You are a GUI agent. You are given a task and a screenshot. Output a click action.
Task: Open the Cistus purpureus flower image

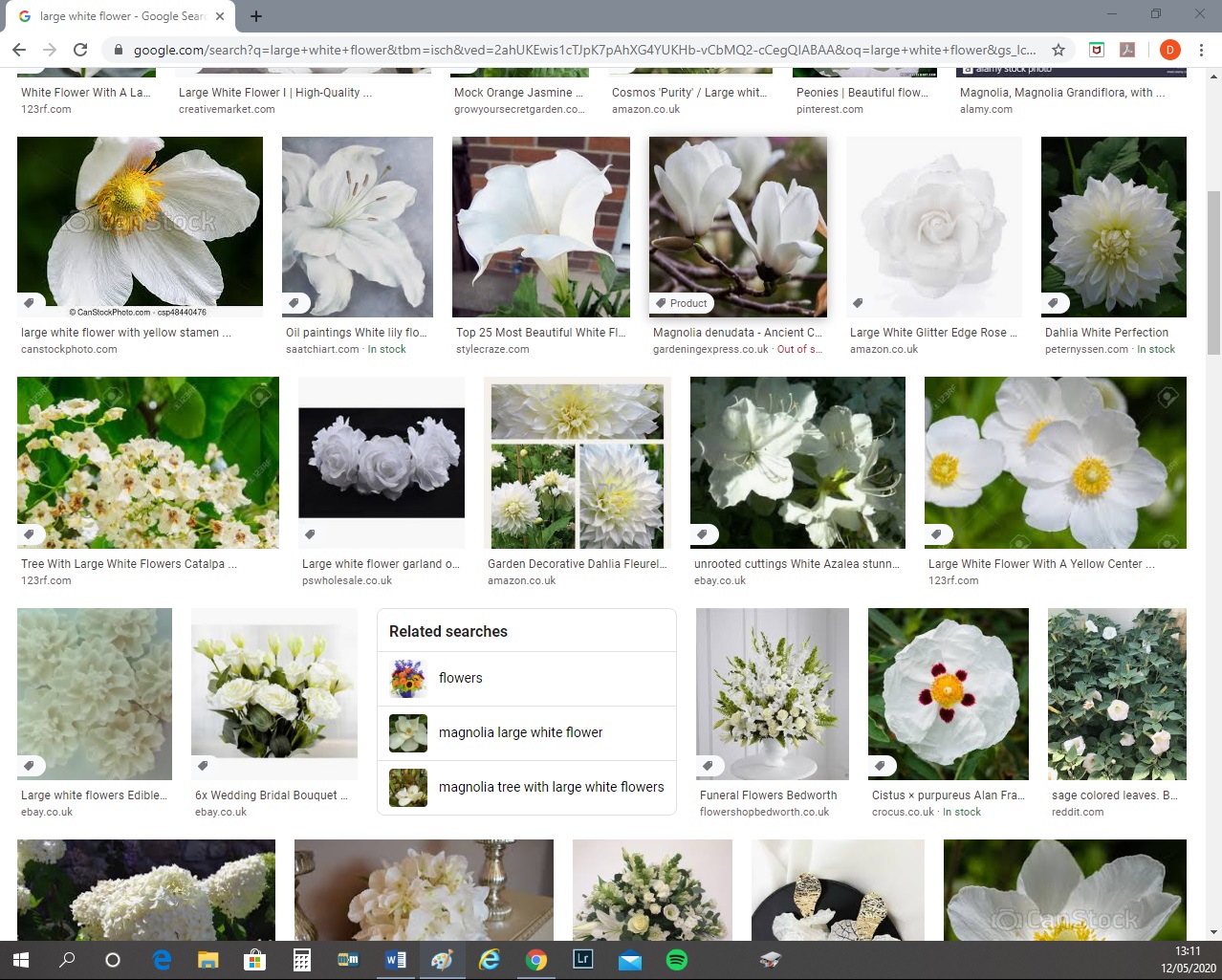coord(948,693)
